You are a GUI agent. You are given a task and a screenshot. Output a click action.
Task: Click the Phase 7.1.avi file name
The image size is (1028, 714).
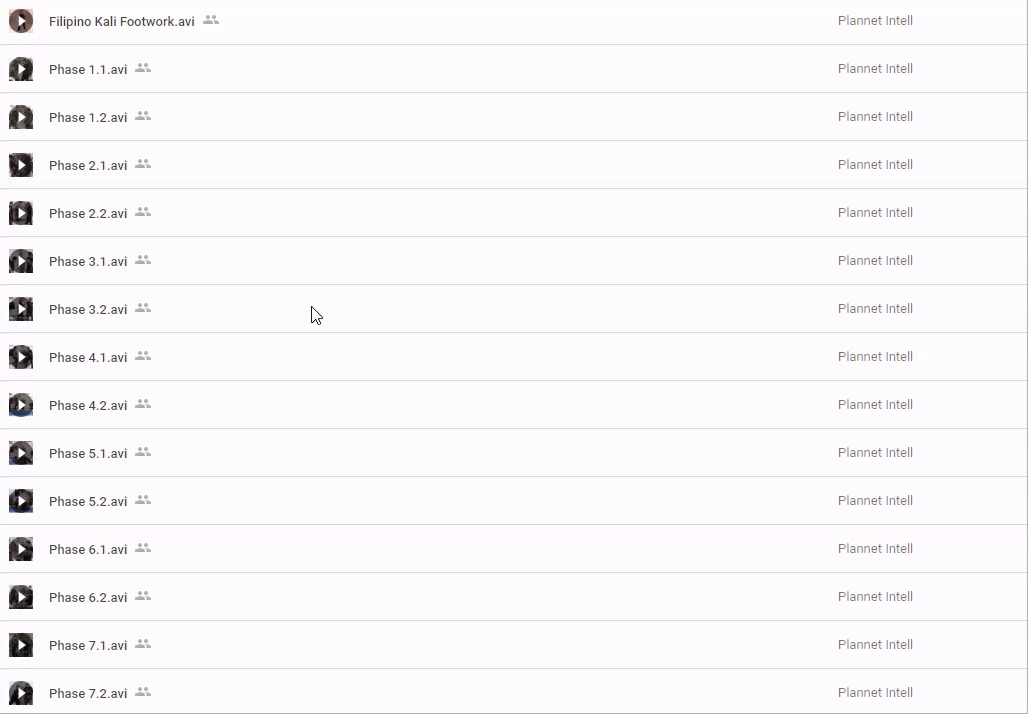(x=88, y=645)
